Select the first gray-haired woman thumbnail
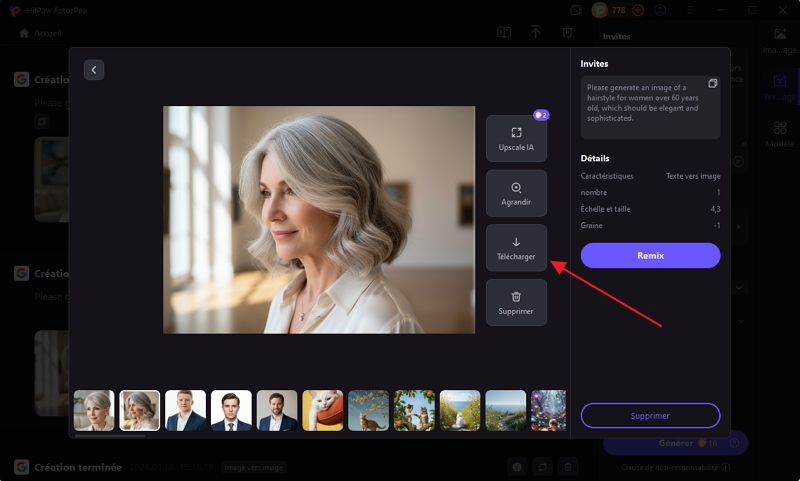Viewport: 800px width, 481px height. tap(94, 410)
